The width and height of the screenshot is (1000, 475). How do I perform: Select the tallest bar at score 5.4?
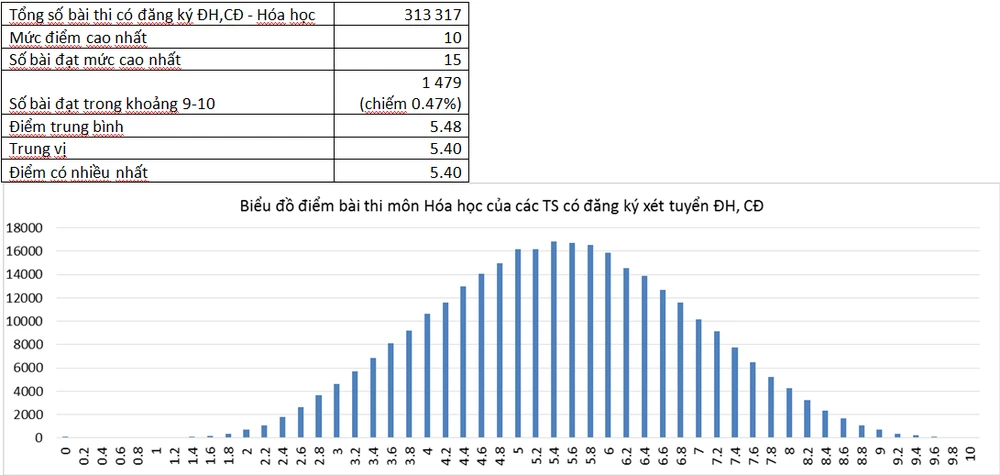(x=553, y=340)
